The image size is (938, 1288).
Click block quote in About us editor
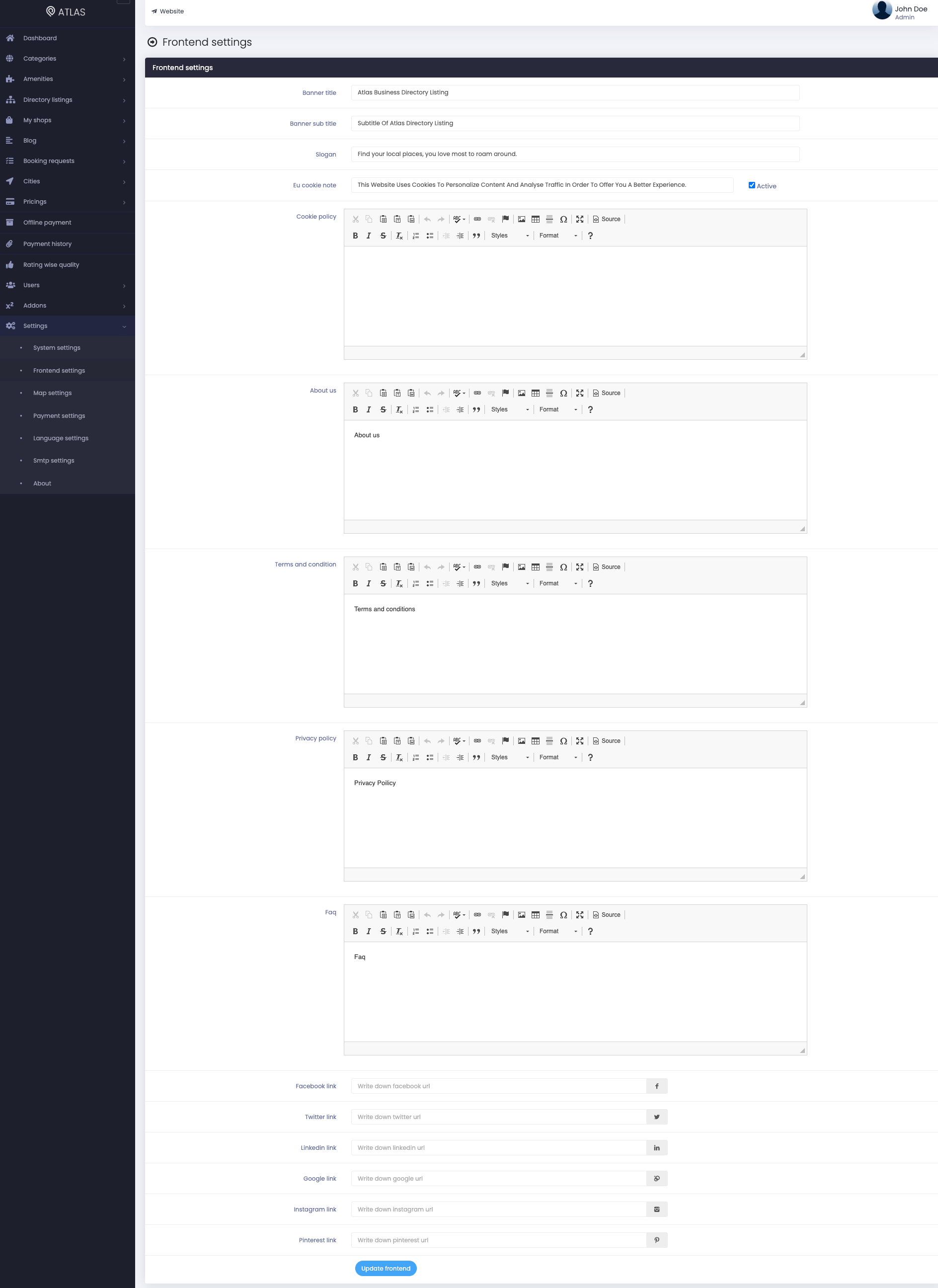coord(476,409)
